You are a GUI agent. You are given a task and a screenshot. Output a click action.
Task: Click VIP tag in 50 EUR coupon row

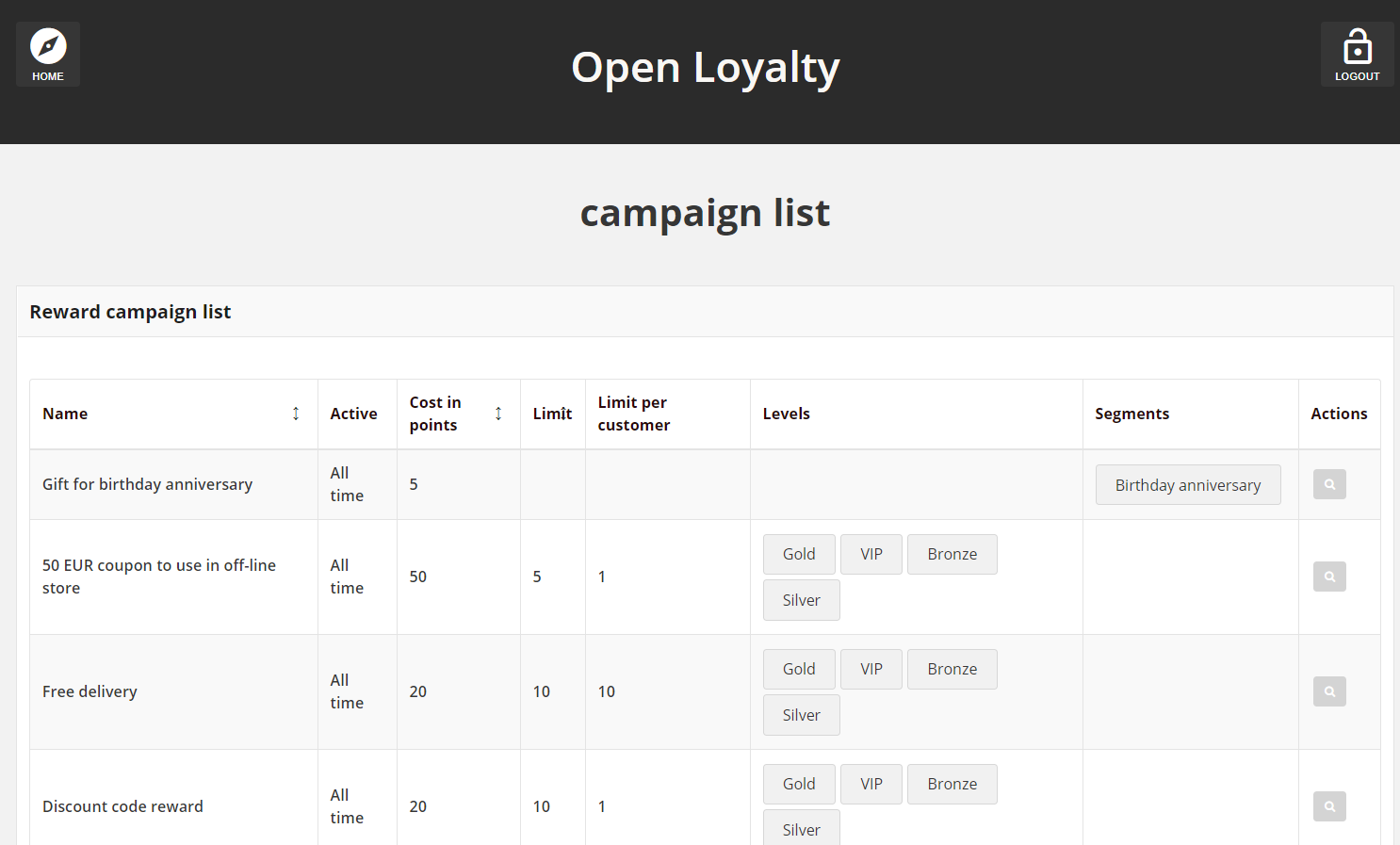871,554
